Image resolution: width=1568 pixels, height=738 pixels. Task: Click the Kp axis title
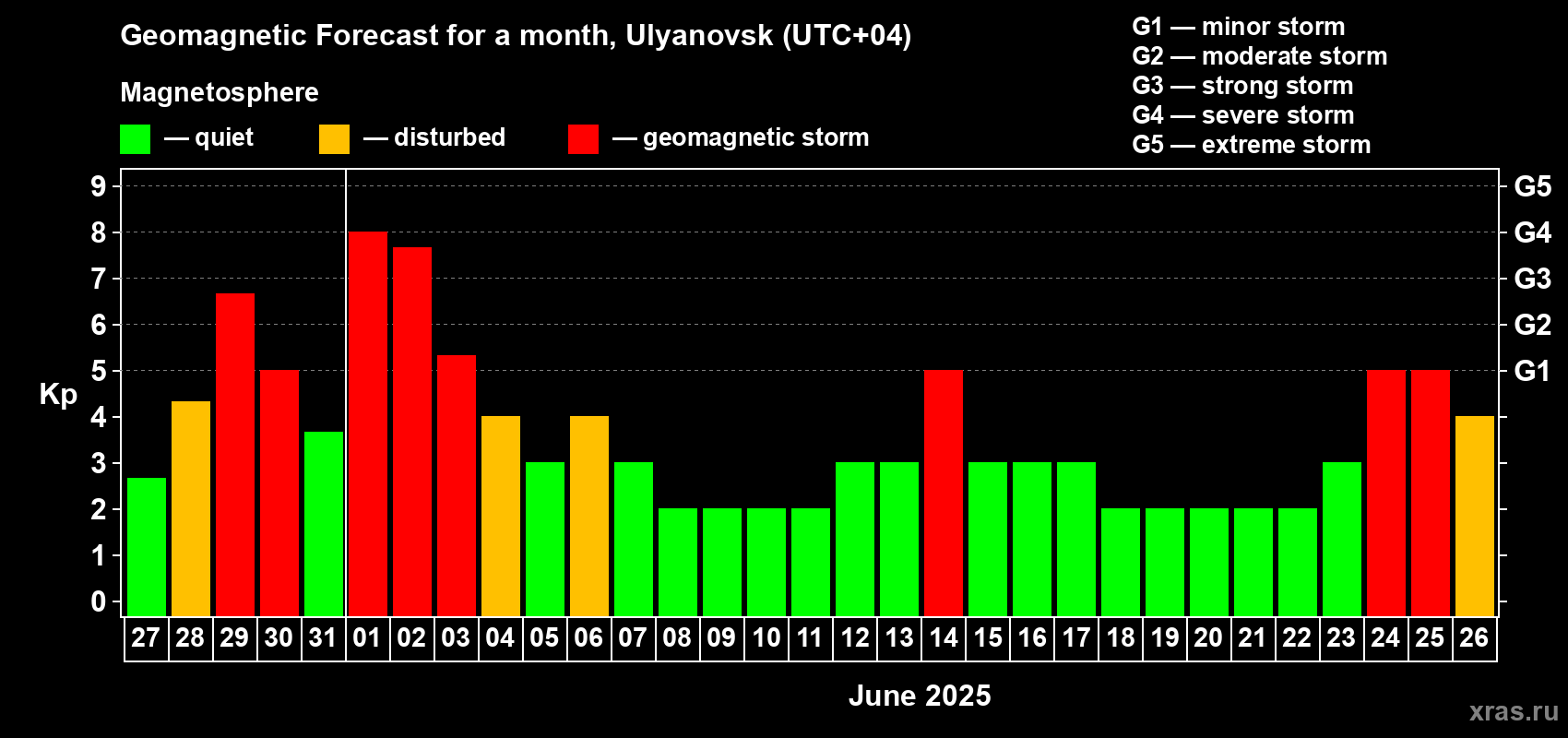[58, 395]
